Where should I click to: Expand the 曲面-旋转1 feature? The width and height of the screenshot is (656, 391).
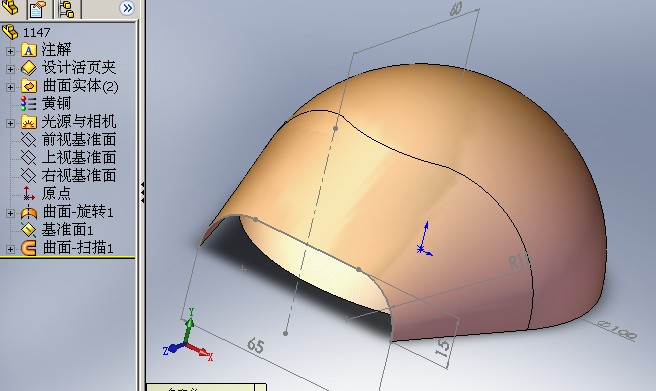pos(10,213)
